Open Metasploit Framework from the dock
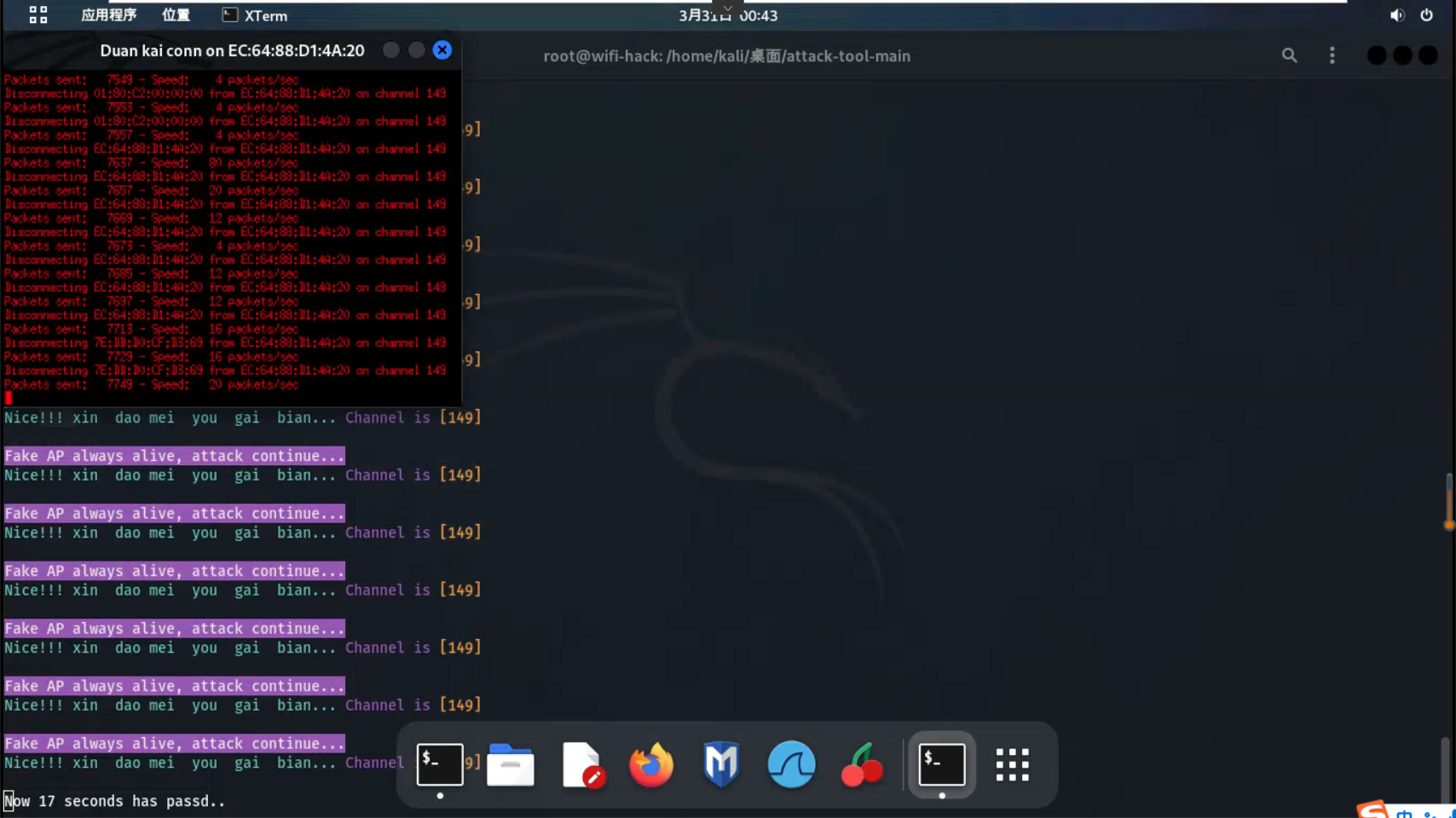 [x=721, y=764]
